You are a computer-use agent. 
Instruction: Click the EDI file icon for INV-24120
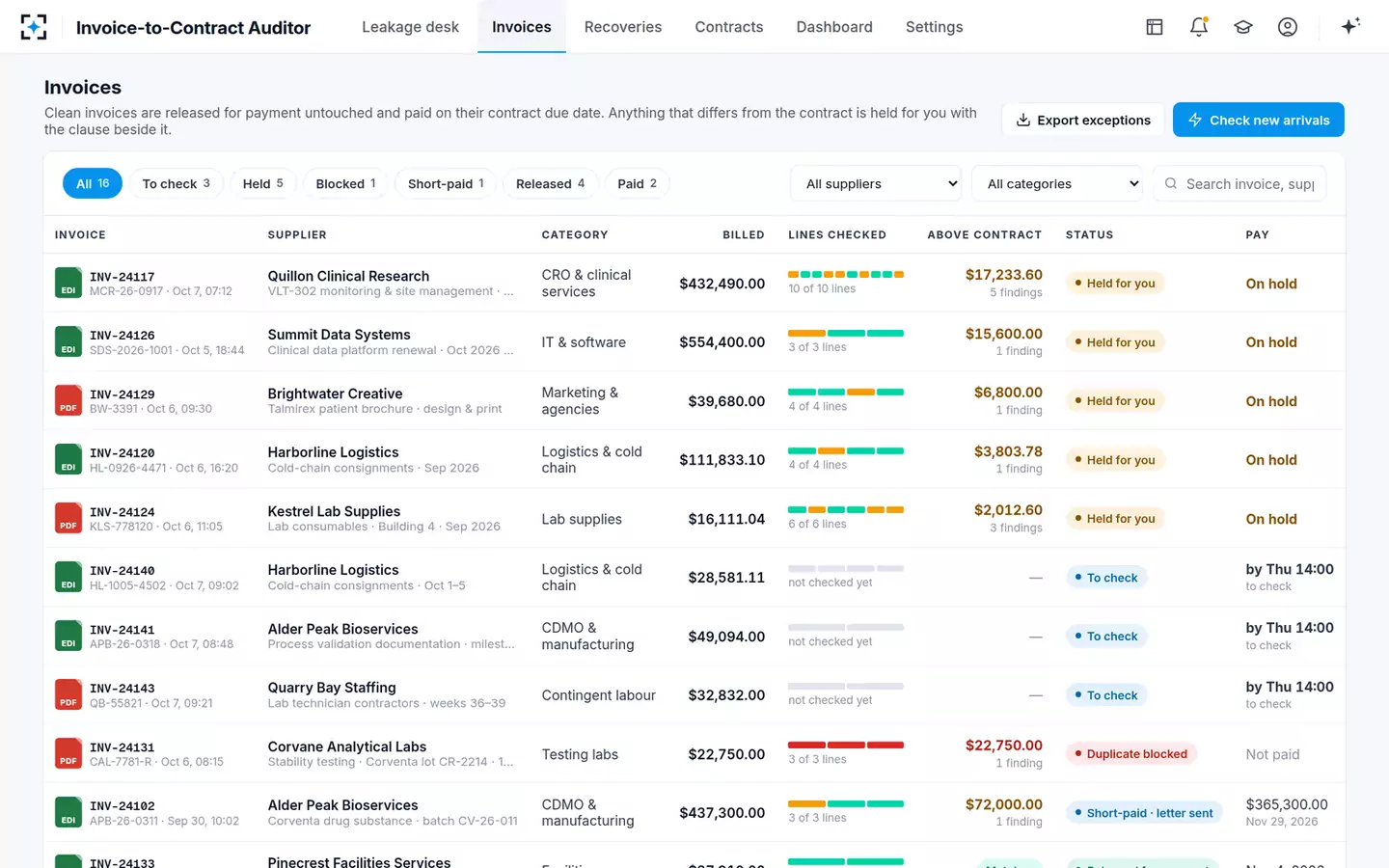[x=68, y=459]
